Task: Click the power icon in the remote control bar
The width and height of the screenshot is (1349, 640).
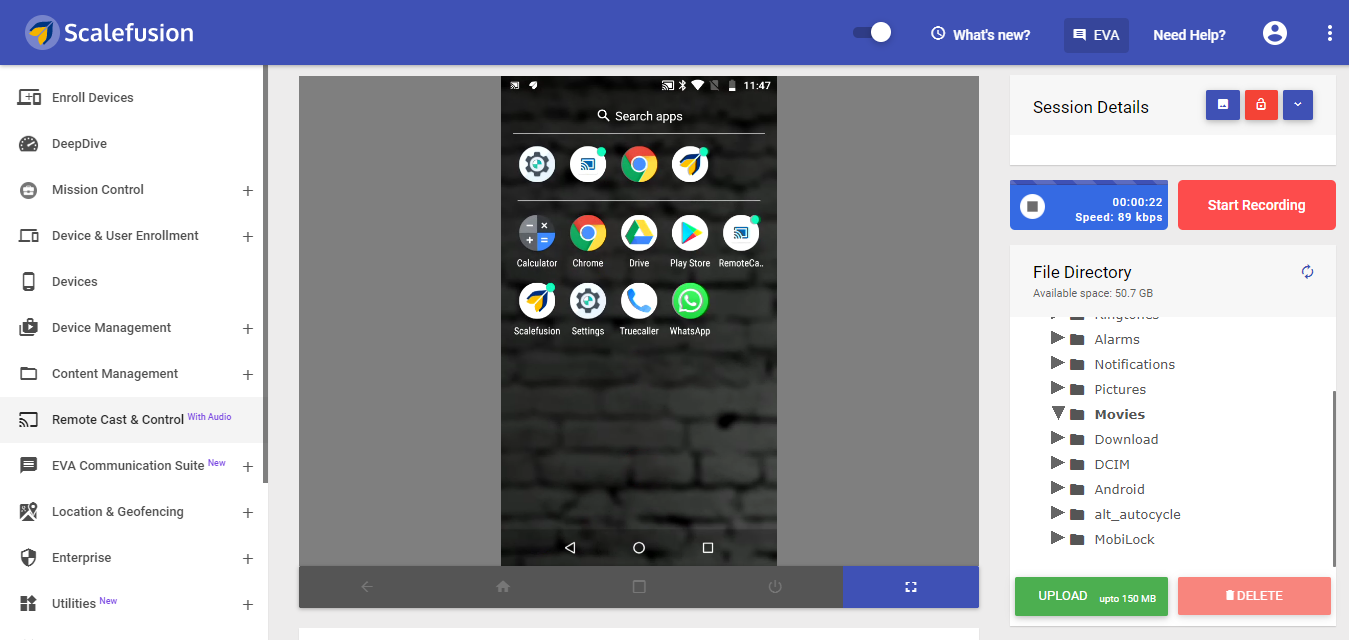Action: [775, 587]
